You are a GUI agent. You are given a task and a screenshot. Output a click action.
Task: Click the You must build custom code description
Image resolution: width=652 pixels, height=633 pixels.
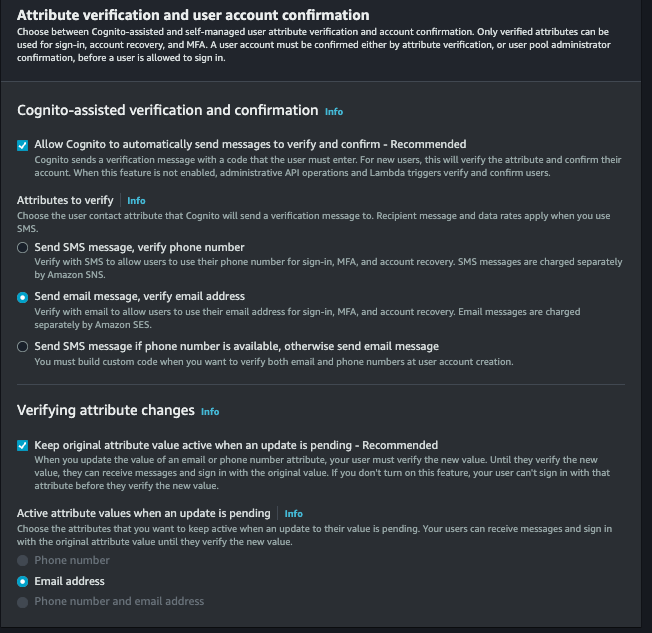[274, 362]
